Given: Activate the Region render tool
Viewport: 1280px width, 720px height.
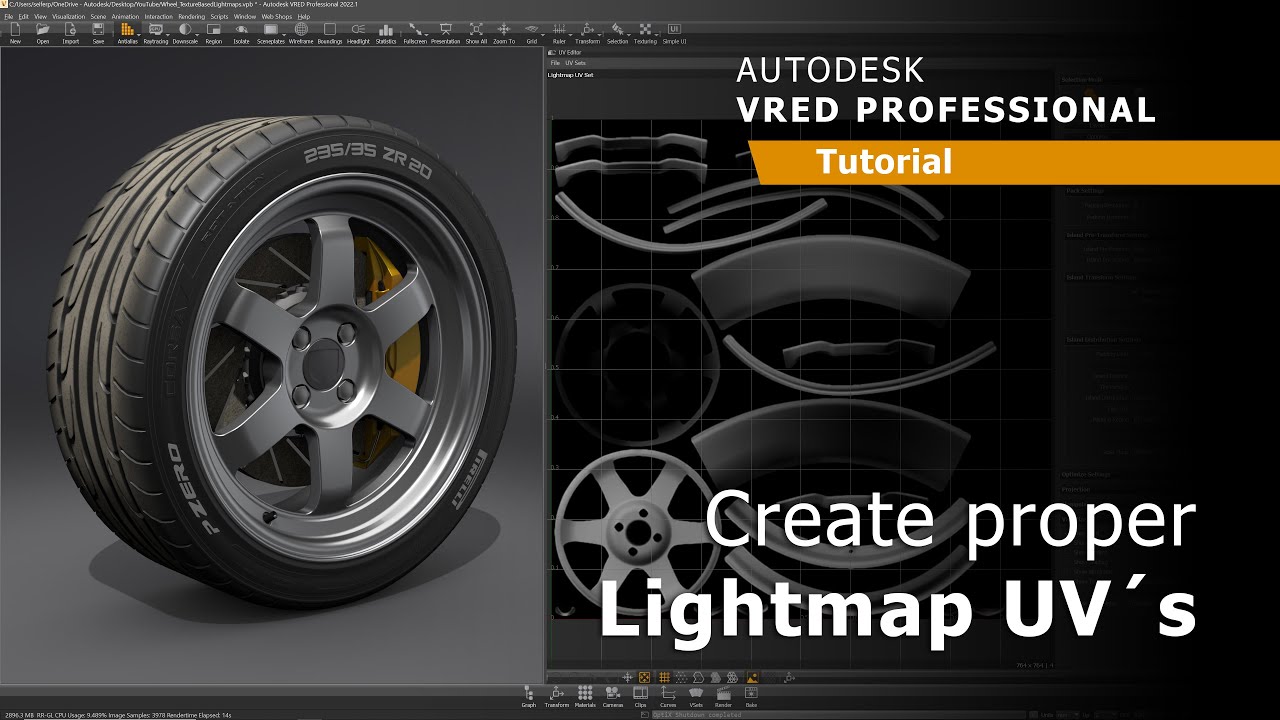Looking at the screenshot, I should (x=213, y=34).
